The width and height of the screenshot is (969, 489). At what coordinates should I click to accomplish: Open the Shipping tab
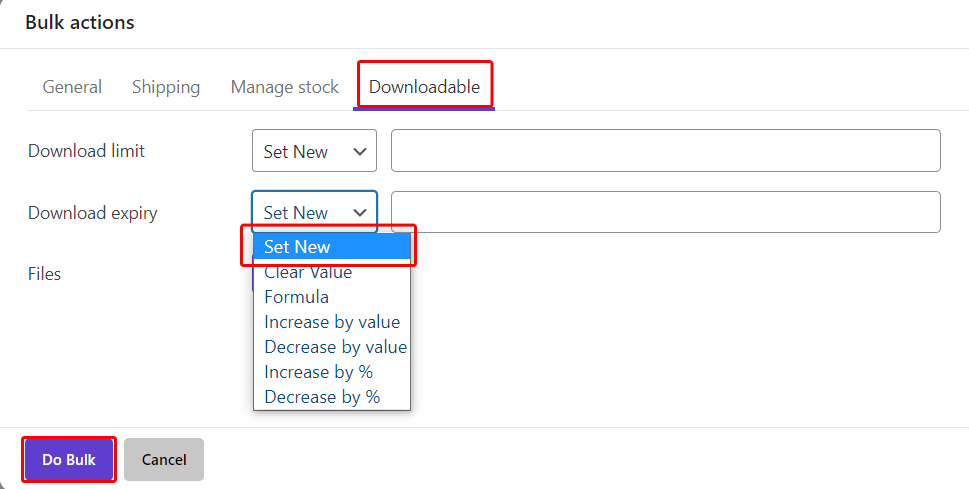[166, 87]
